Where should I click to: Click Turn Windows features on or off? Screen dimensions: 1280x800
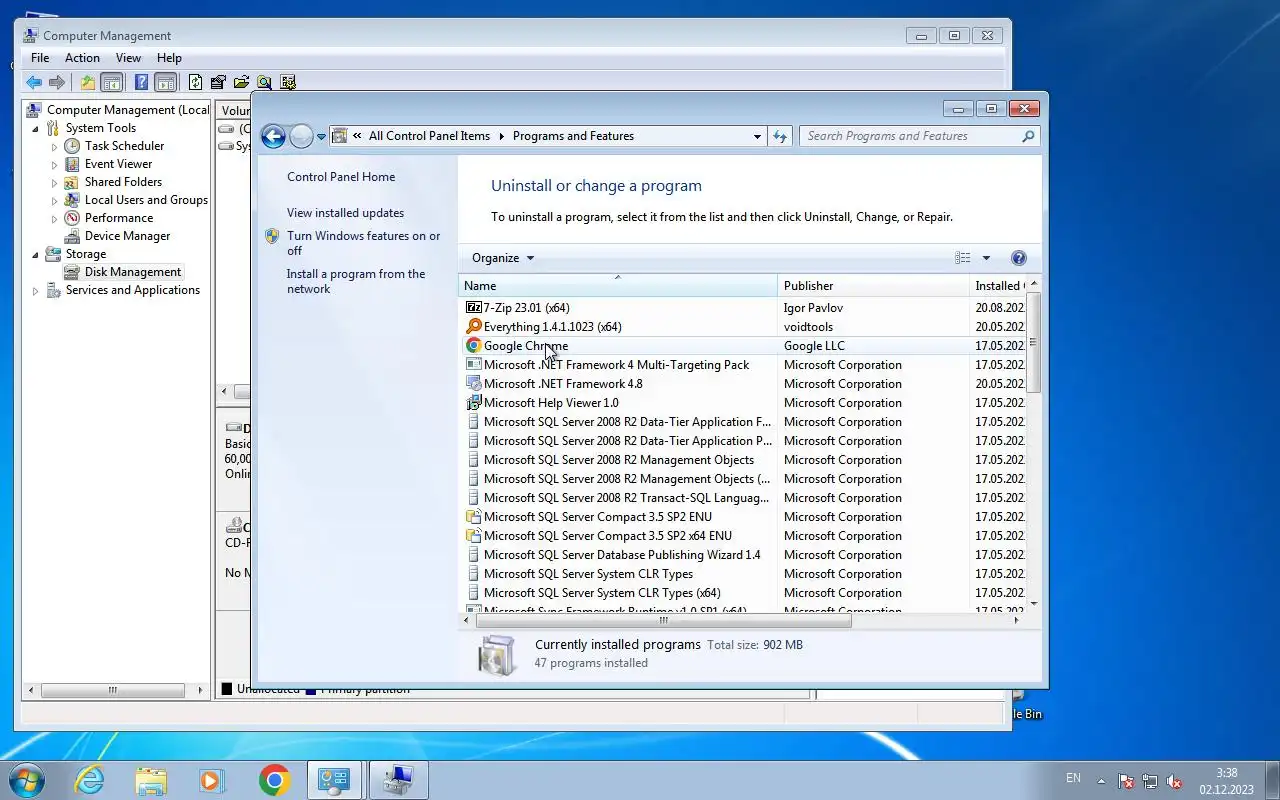363,243
